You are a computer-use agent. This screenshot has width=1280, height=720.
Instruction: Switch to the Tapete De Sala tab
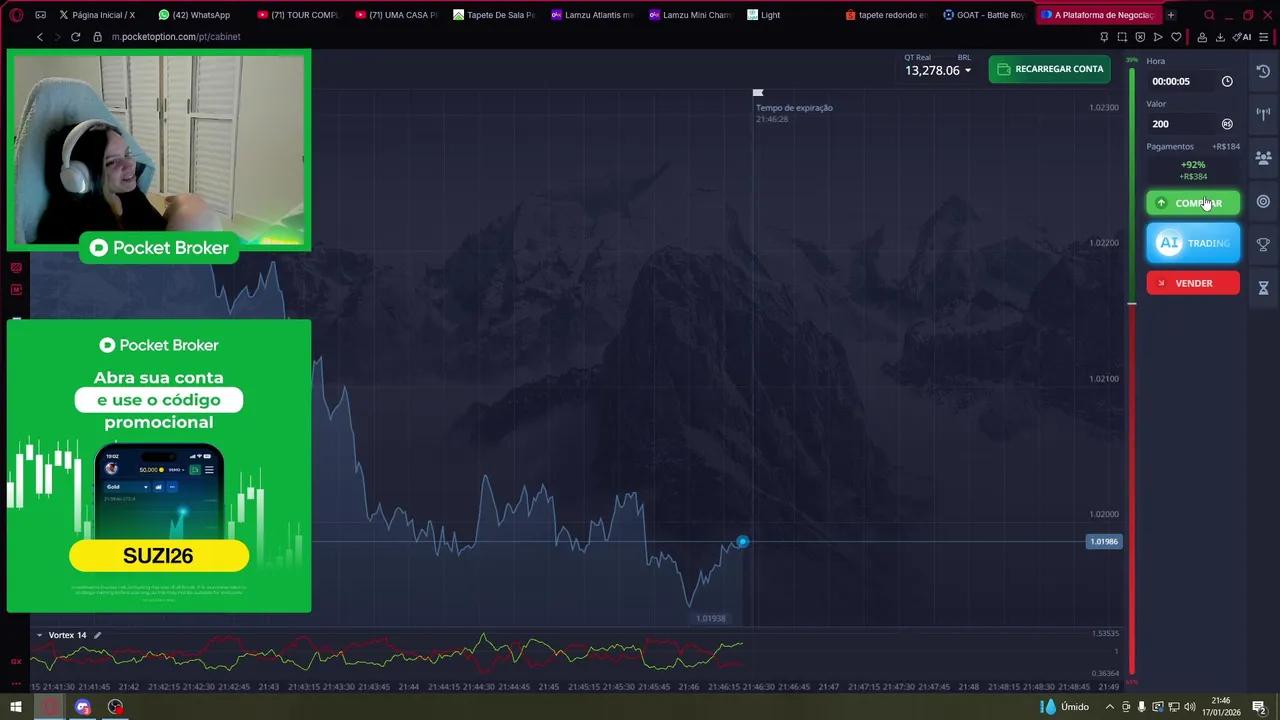[494, 15]
